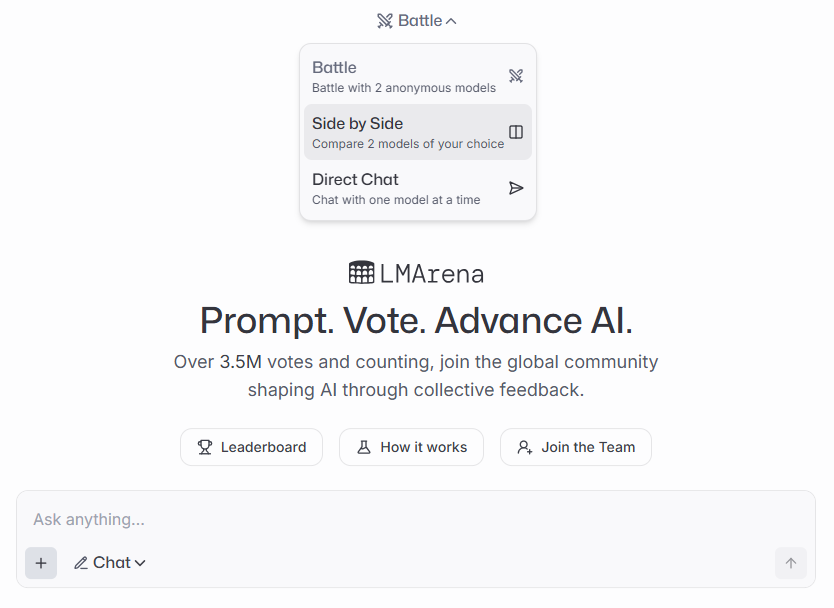Image resolution: width=834 pixels, height=608 pixels.
Task: Click the LMArena grid logo icon
Action: 361,273
